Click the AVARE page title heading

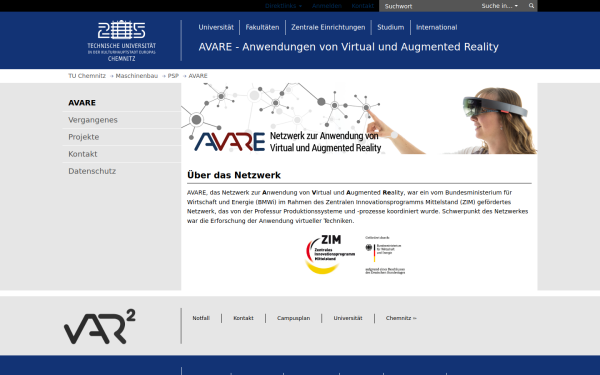coord(348,47)
